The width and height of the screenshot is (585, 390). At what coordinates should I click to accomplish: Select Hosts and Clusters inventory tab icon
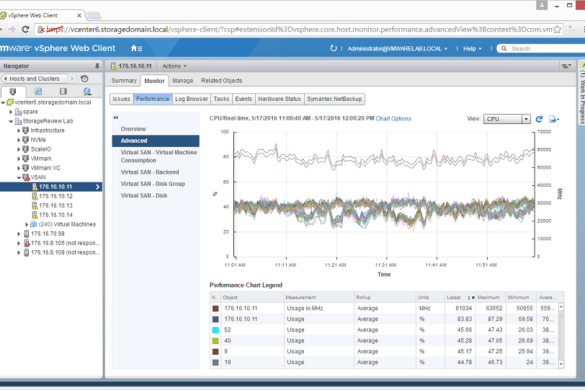(x=13, y=91)
